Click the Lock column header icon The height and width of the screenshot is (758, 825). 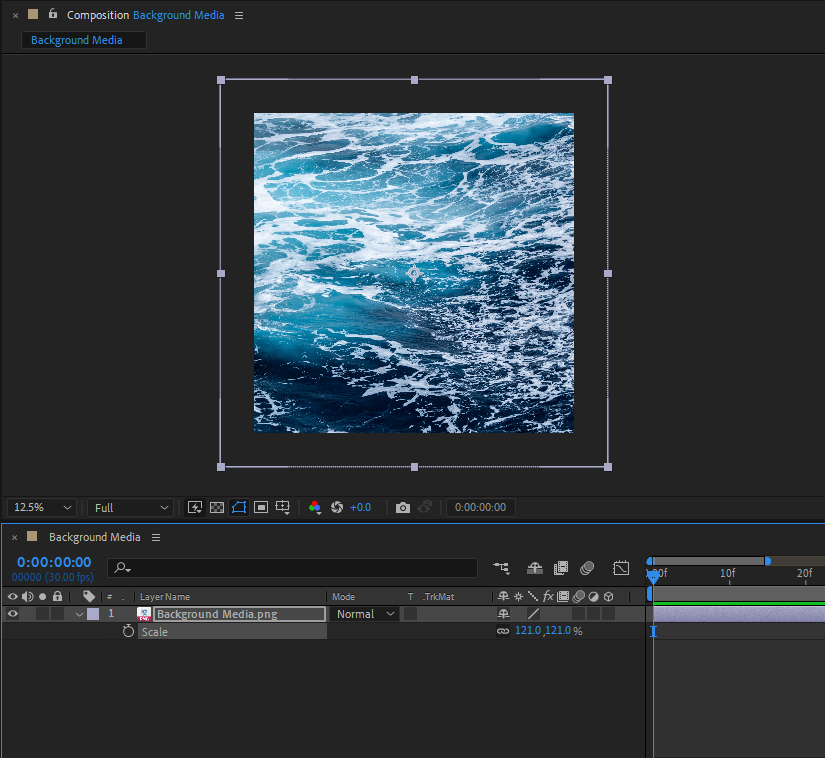[x=57, y=596]
